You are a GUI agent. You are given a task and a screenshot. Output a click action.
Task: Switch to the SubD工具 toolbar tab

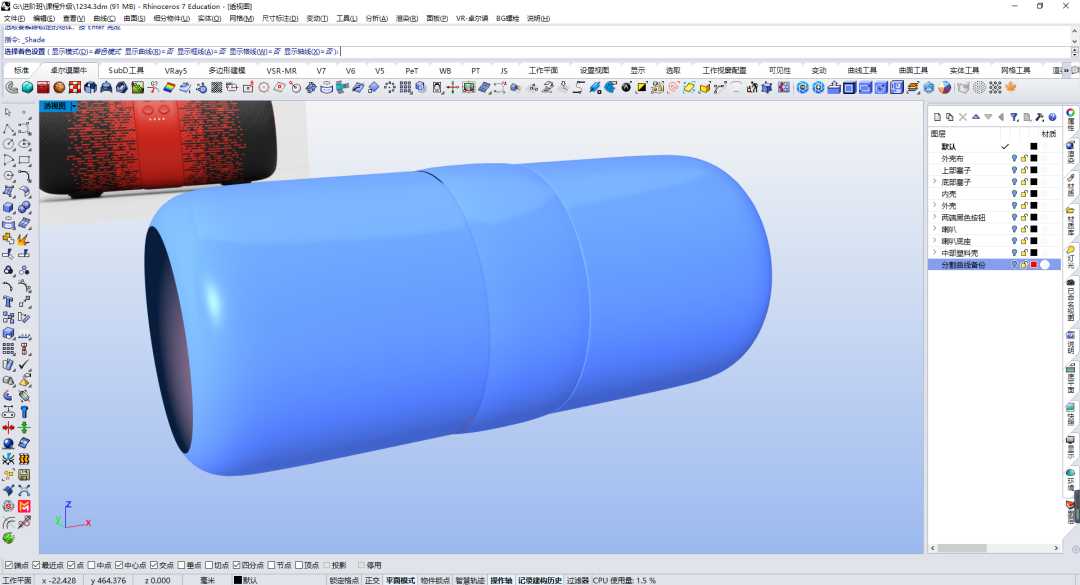pos(126,70)
